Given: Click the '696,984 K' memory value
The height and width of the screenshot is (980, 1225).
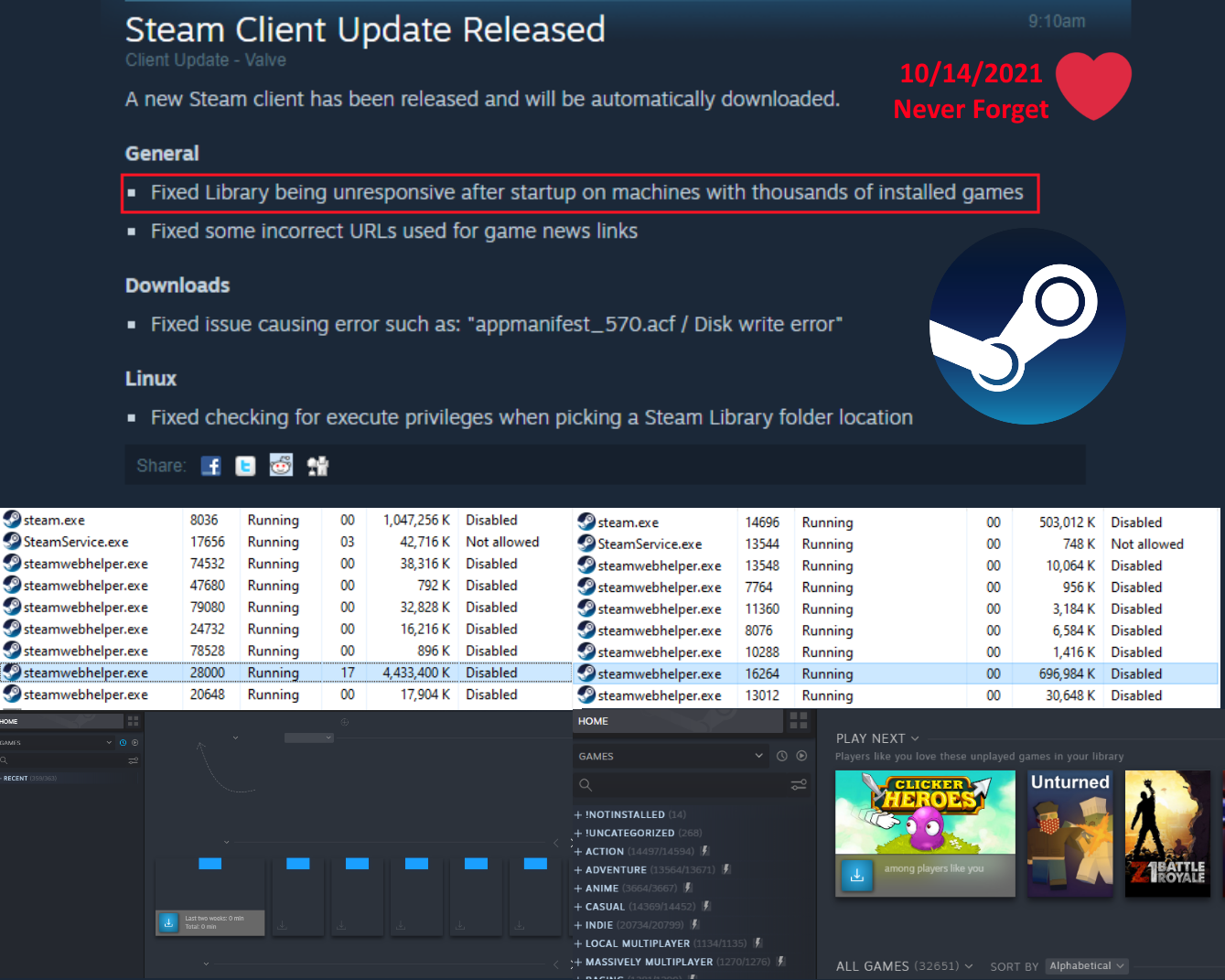Looking at the screenshot, I should tap(1061, 673).
